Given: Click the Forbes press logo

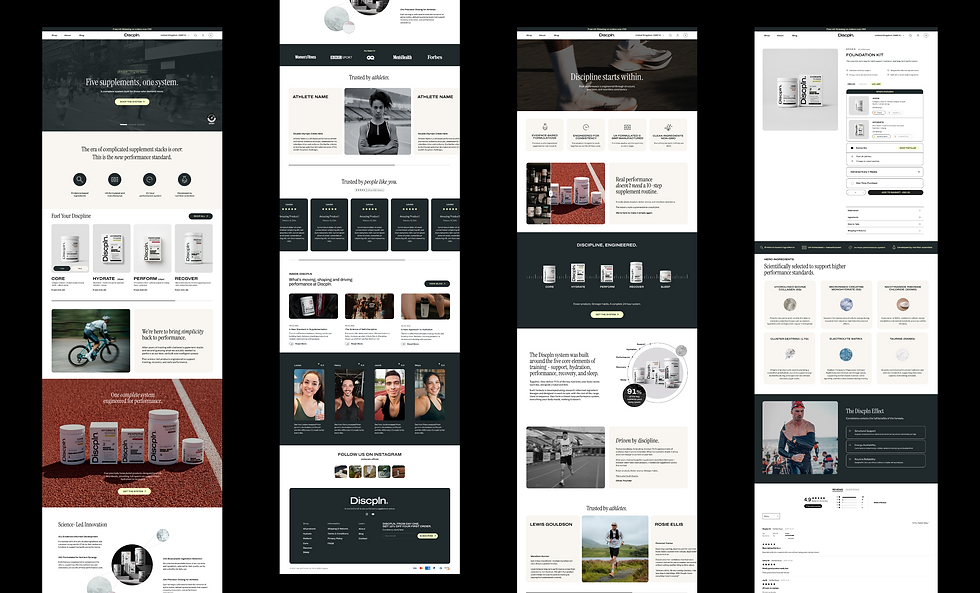Looking at the screenshot, I should (x=434, y=57).
